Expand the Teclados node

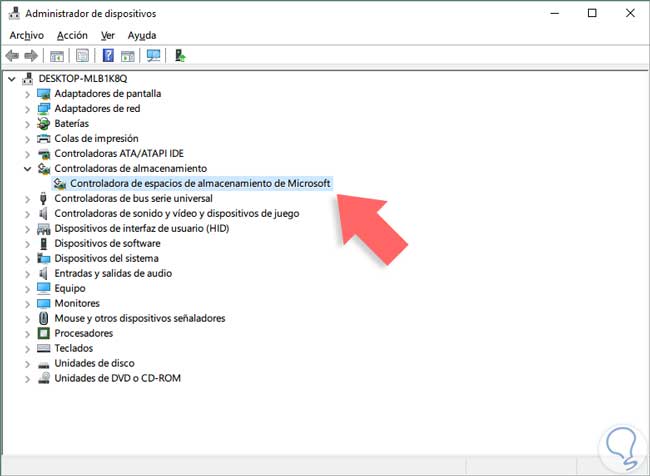point(27,349)
